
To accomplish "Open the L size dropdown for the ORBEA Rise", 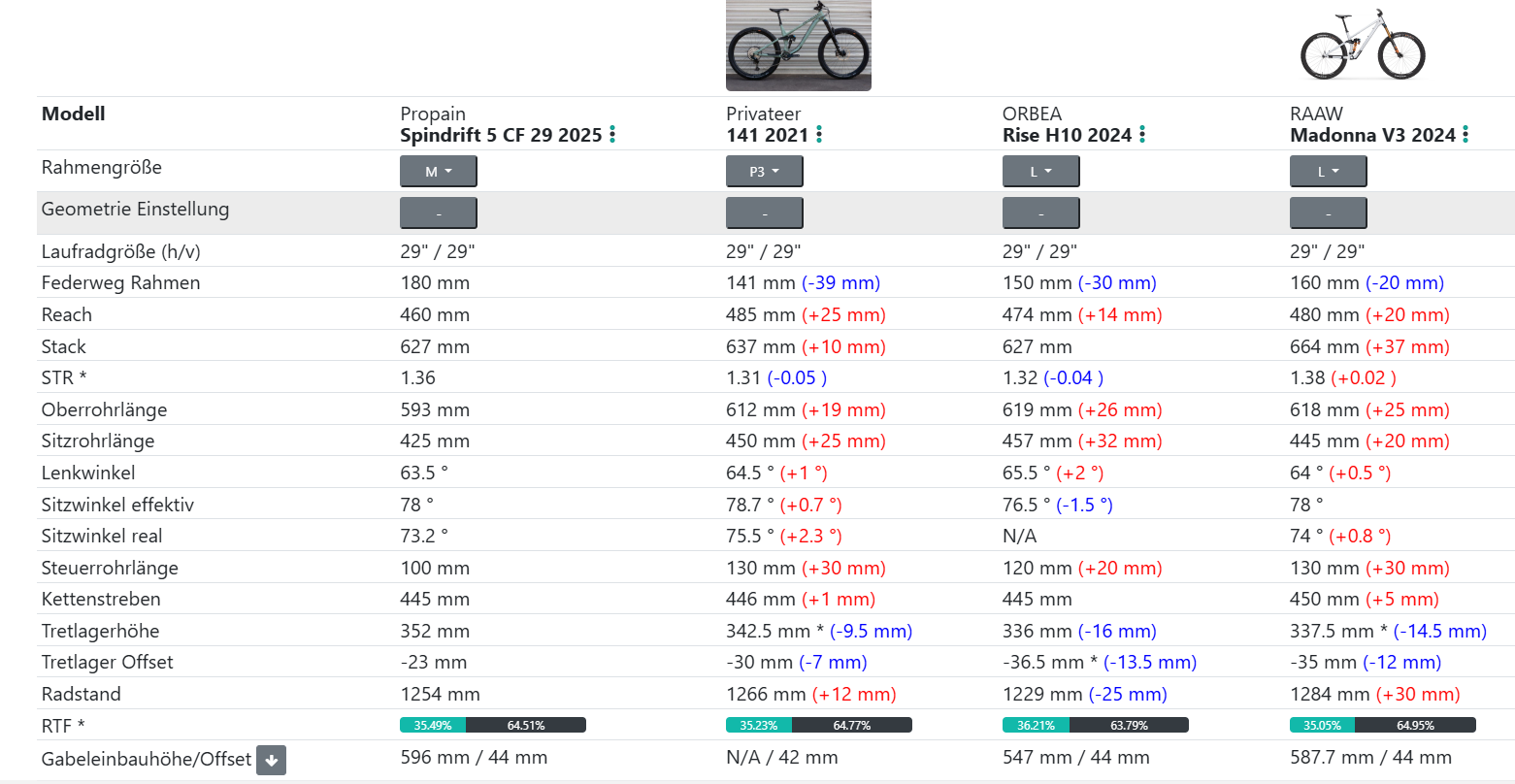I will (x=1040, y=171).
